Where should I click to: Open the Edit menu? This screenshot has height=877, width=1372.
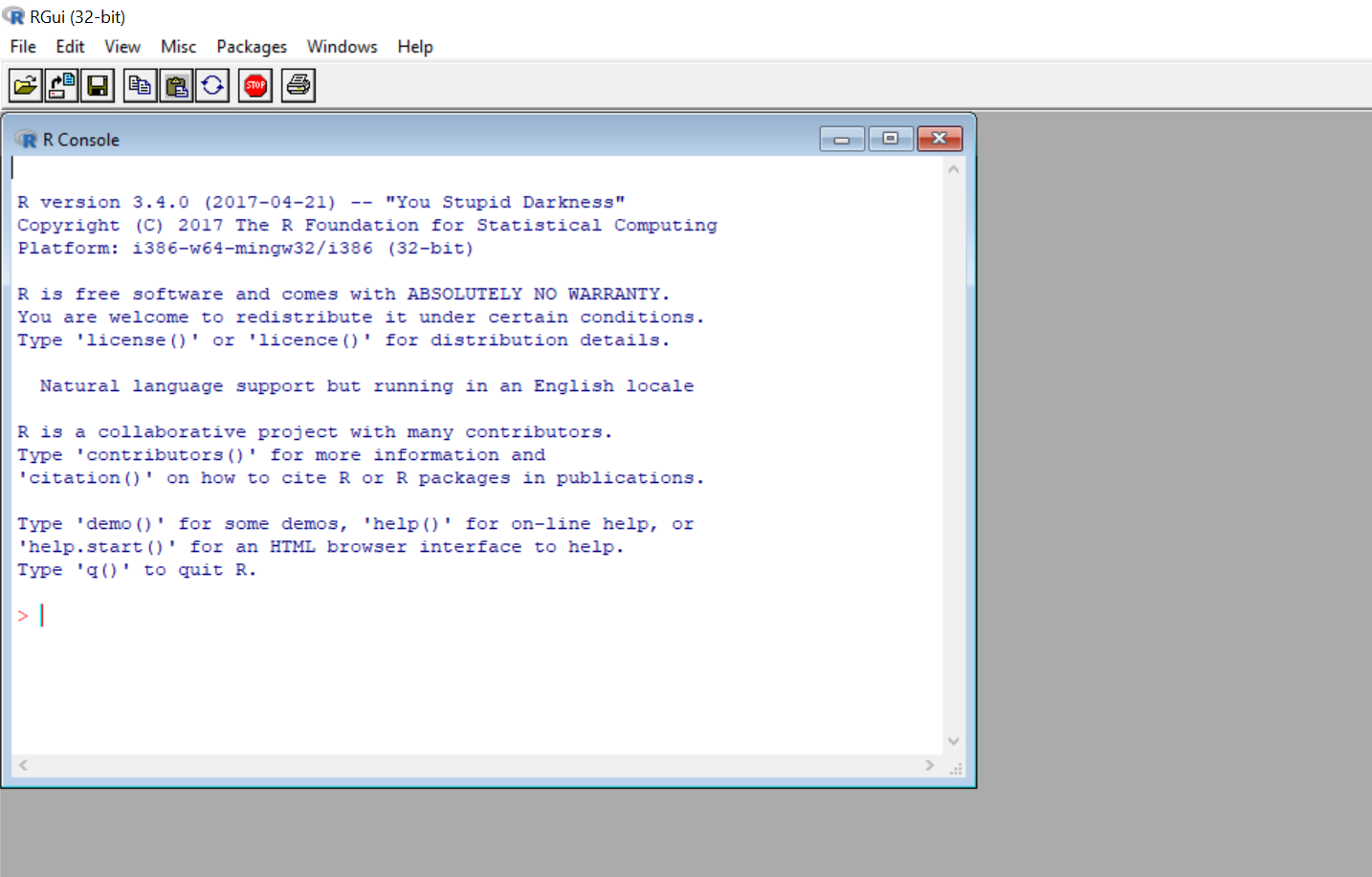coord(70,47)
